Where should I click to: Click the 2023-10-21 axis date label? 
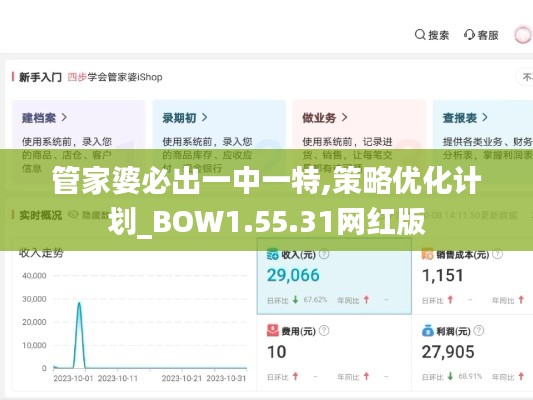pos(182,378)
